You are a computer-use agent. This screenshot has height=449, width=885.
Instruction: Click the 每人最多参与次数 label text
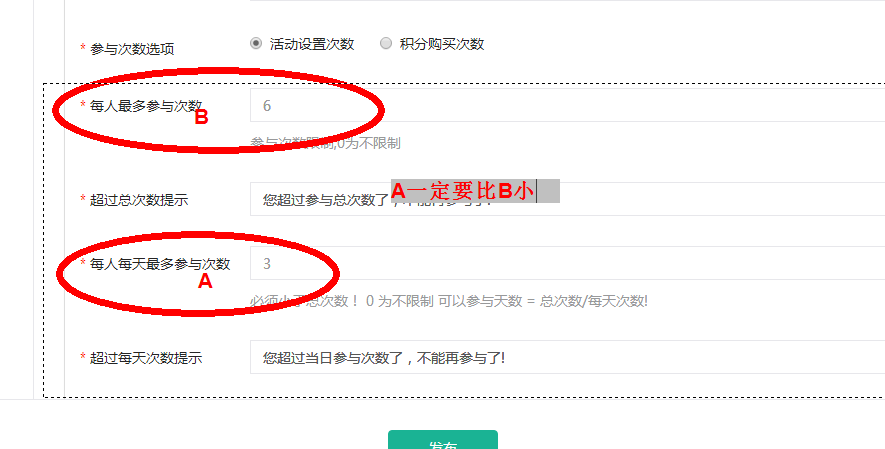[x=146, y=105]
